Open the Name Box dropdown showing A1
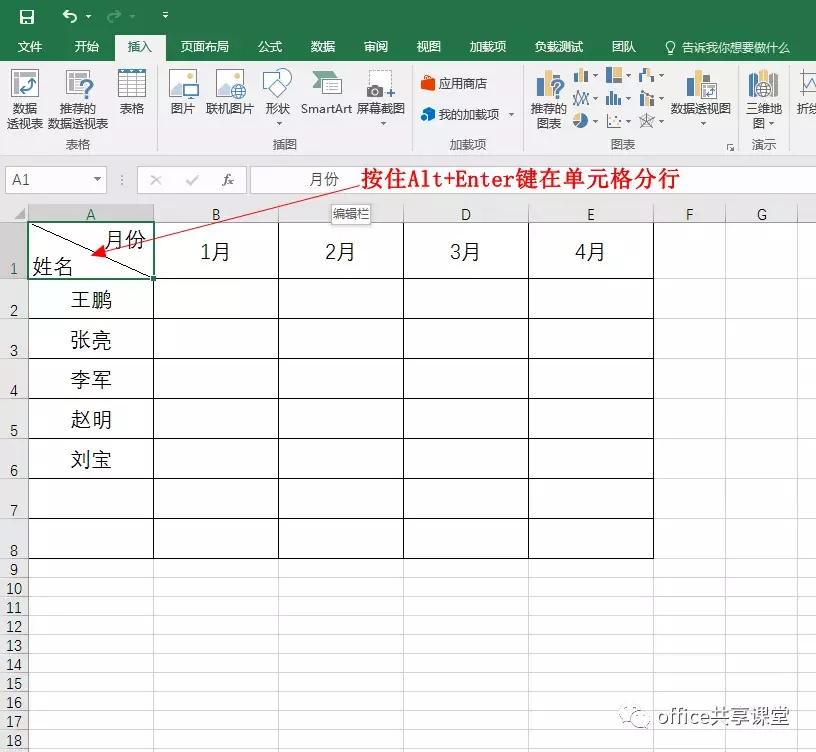This screenshot has width=816, height=752. click(x=95, y=179)
